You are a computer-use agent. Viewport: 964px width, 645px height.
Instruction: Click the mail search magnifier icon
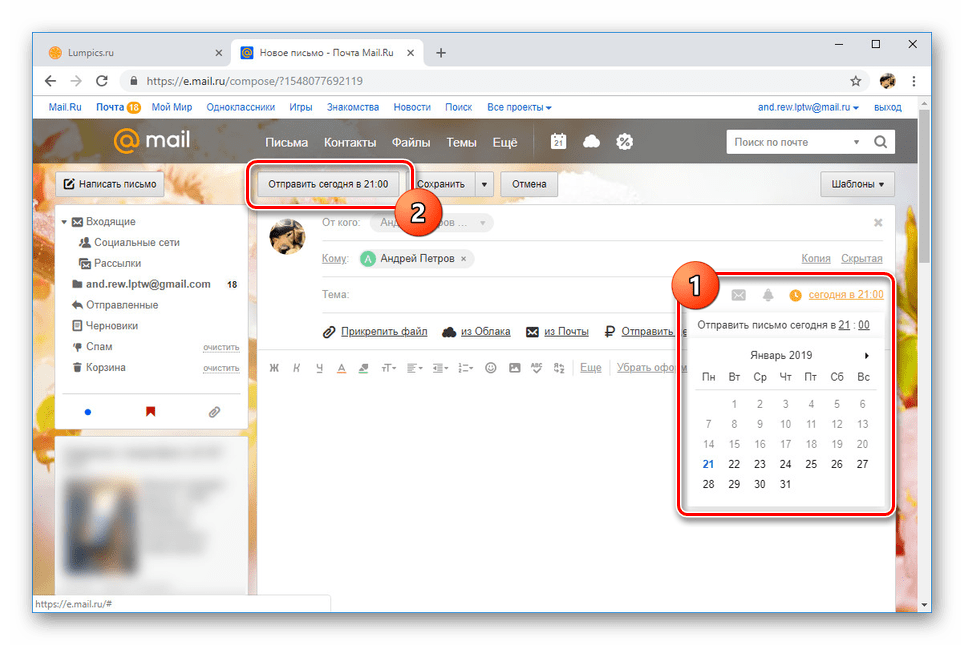880,142
